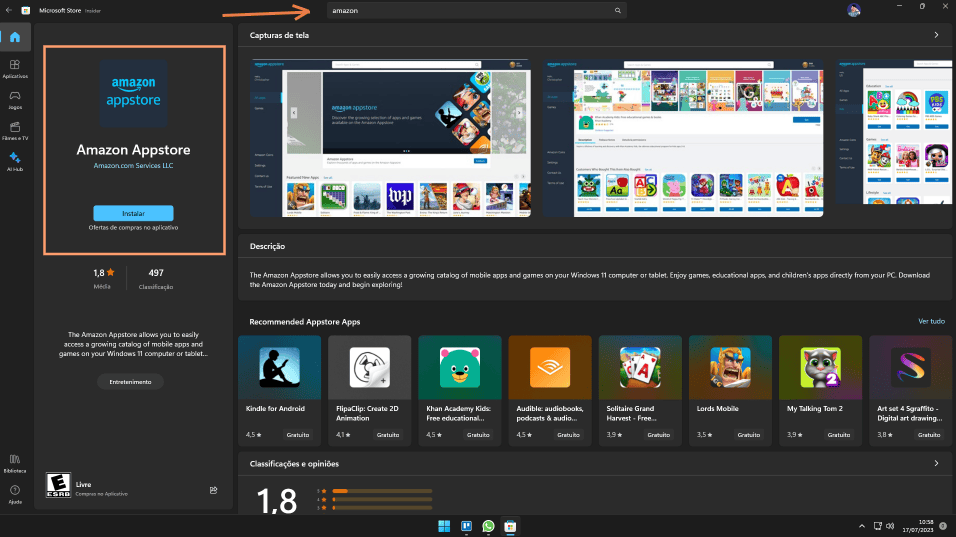The width and height of the screenshot is (956, 537).
Task: Open the second screenshot thumbnail
Action: (x=683, y=138)
